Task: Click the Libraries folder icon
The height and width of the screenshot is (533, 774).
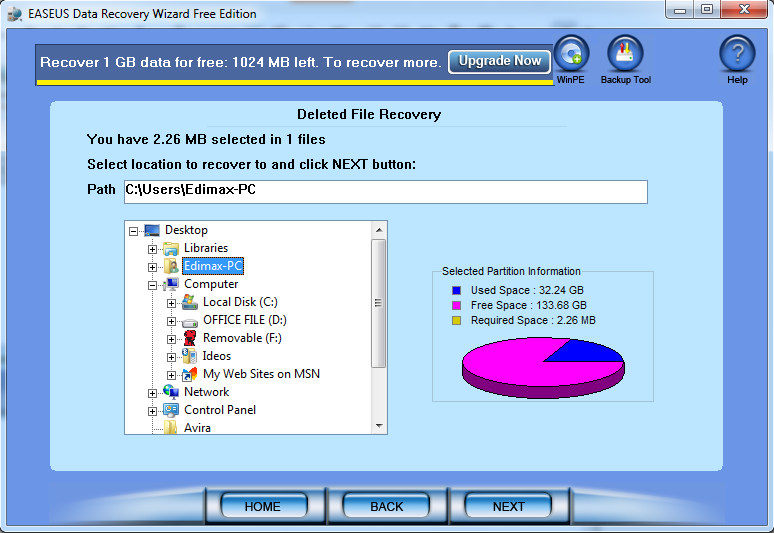Action: tap(171, 248)
